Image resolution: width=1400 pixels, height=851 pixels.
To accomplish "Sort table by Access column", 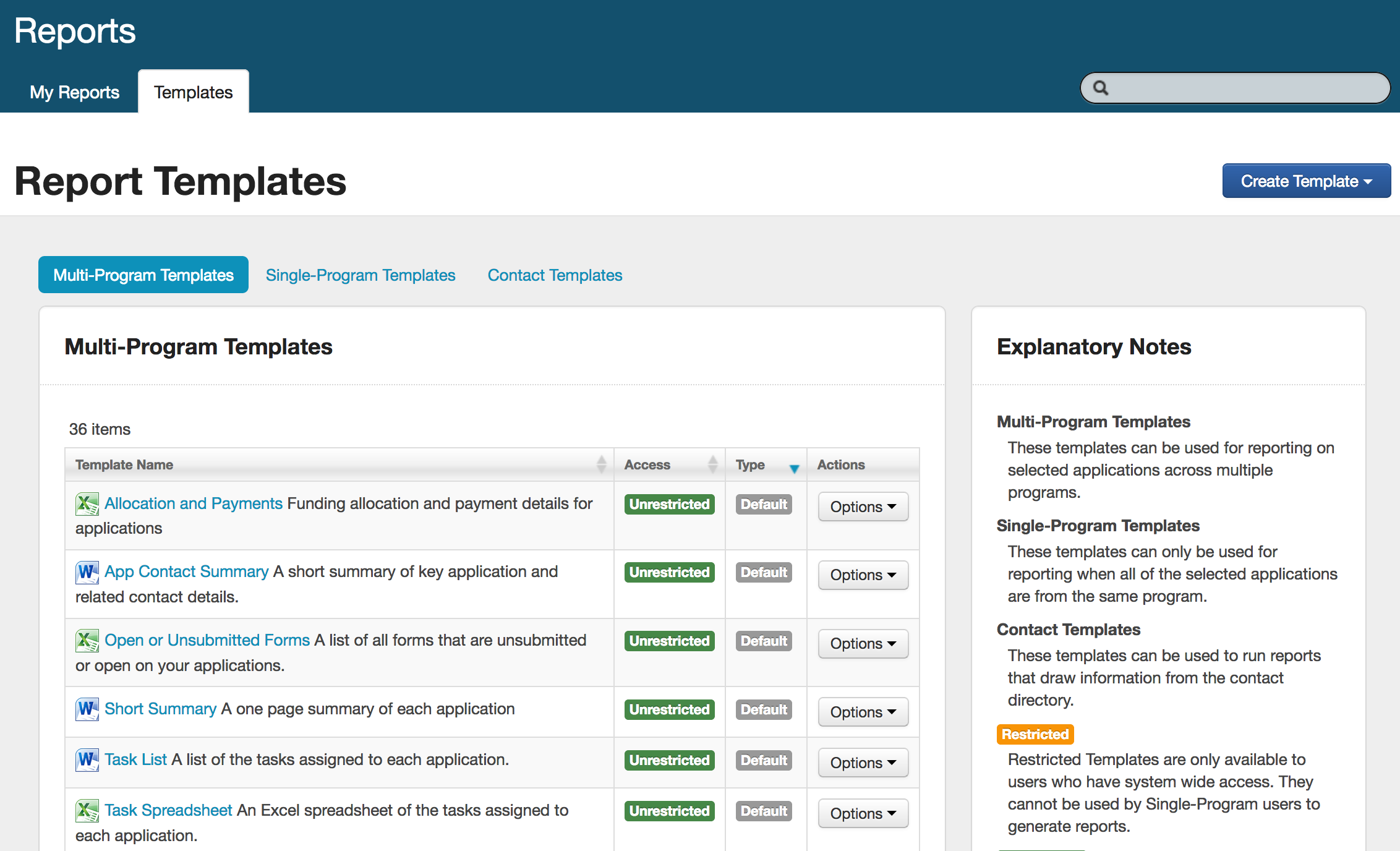I will coord(712,464).
